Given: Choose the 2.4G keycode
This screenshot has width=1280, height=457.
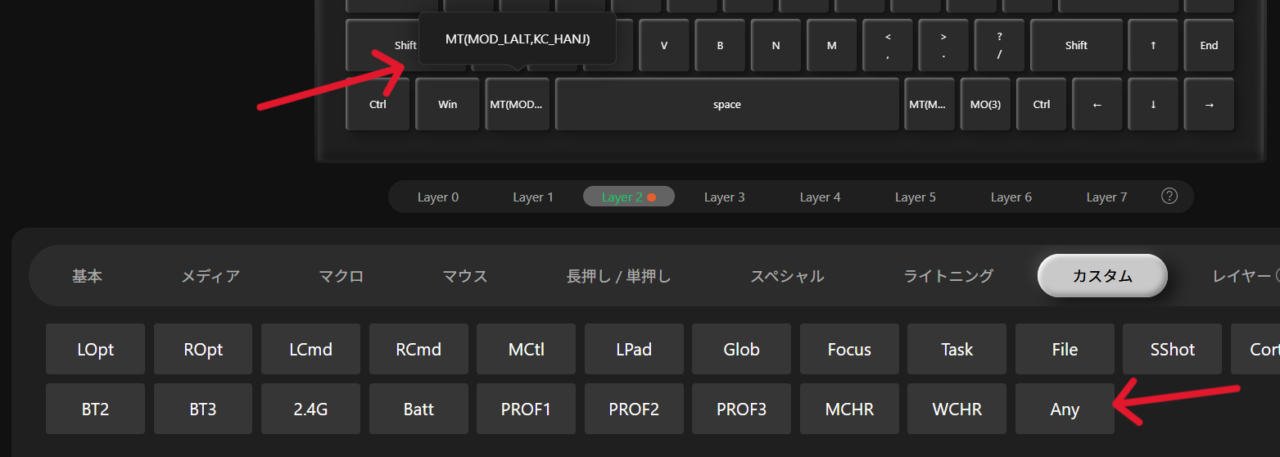Looking at the screenshot, I should coord(311,409).
